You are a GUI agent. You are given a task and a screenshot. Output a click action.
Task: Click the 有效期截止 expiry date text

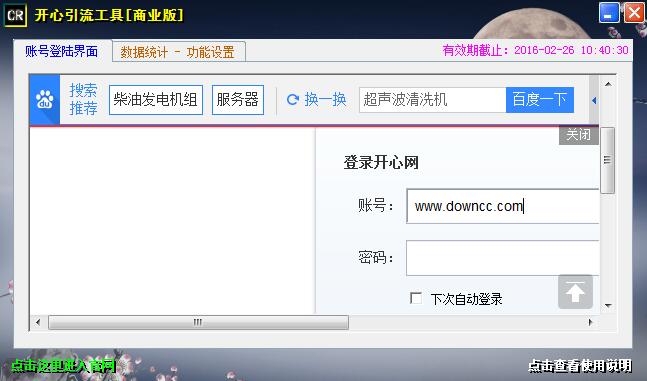click(x=536, y=50)
